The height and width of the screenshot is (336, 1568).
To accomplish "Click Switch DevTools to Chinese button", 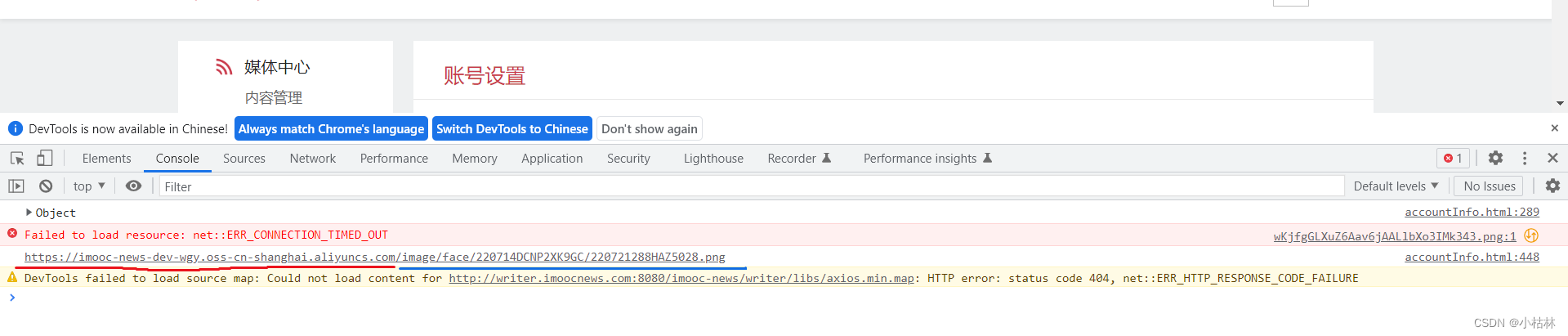I will [512, 129].
